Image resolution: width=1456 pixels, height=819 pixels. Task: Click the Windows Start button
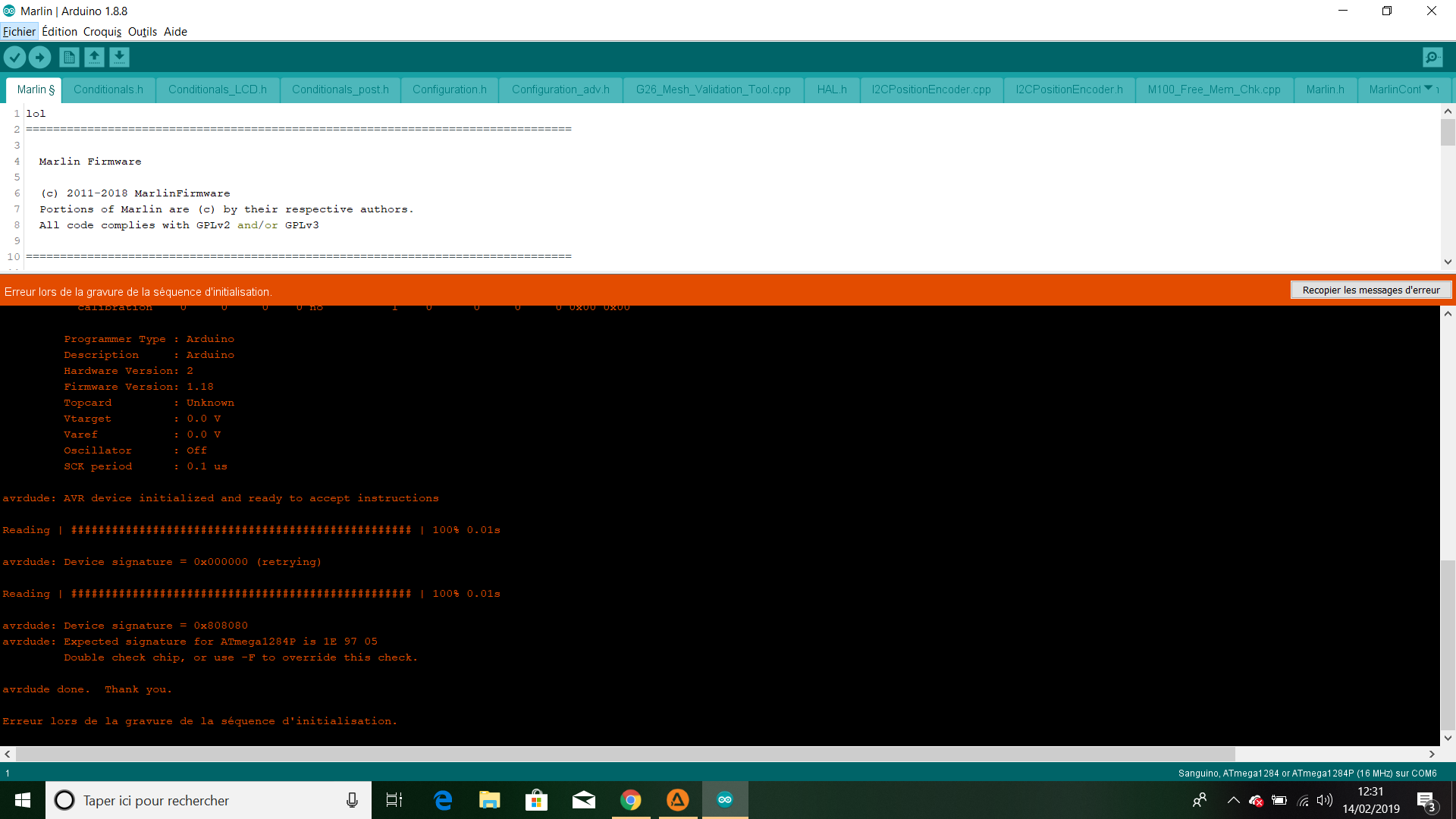(22, 800)
